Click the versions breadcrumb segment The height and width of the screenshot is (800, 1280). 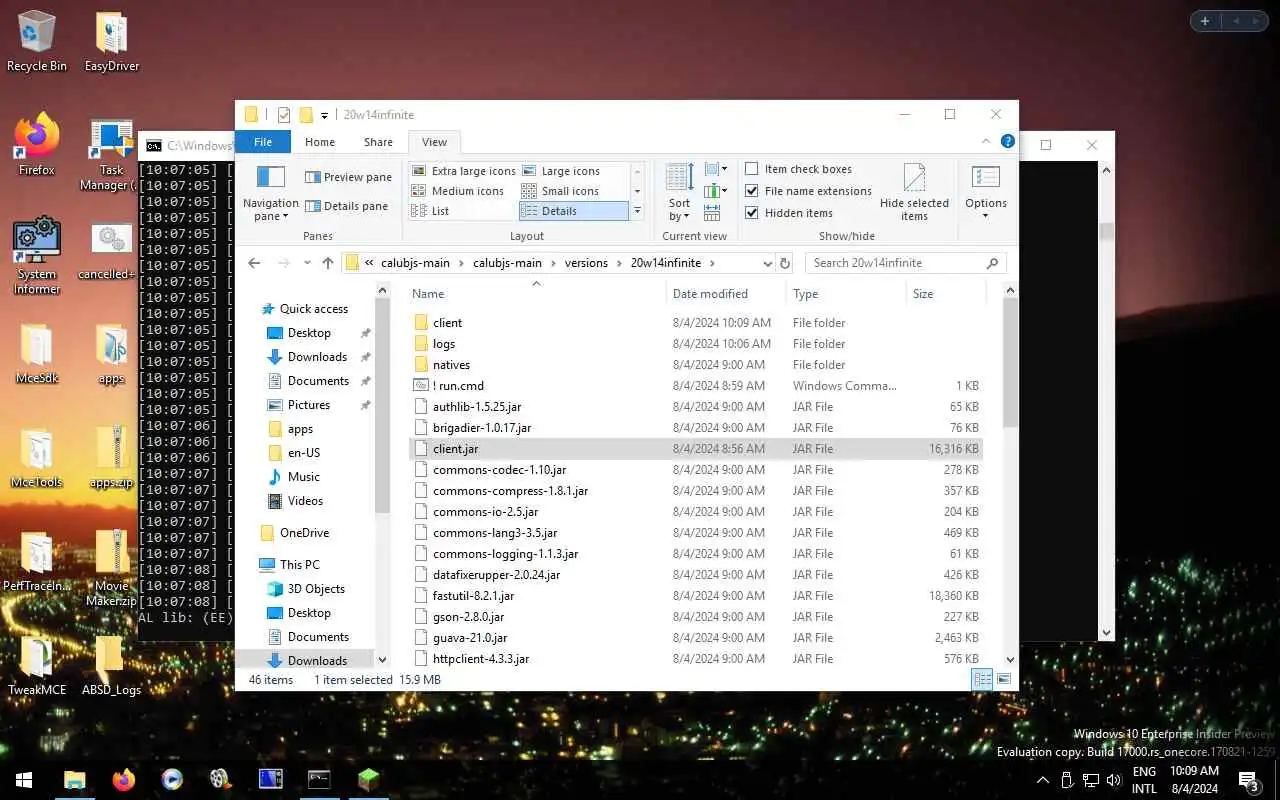[586, 263]
